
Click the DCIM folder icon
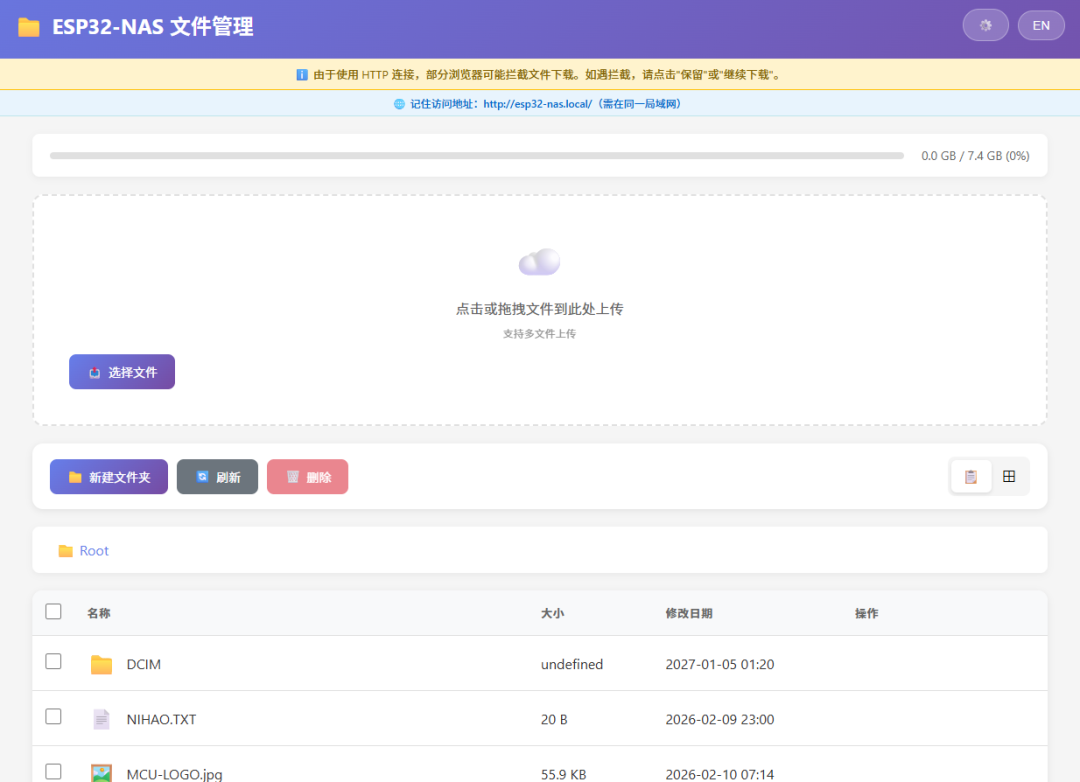[x=101, y=663]
